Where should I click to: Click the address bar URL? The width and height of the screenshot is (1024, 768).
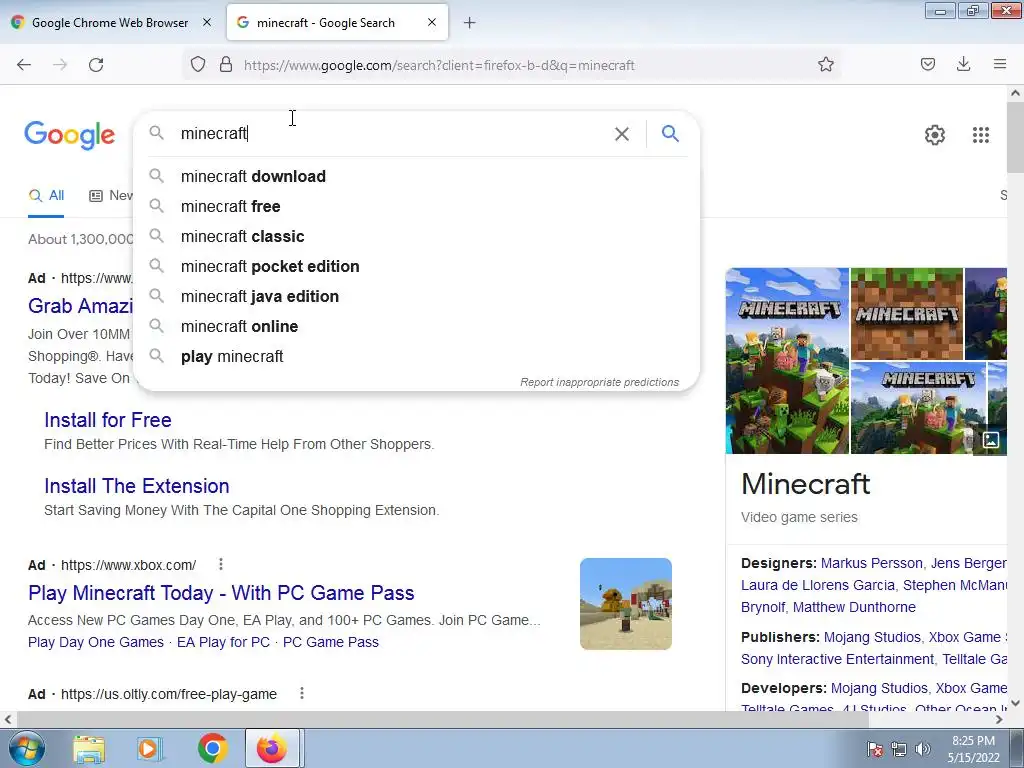pyautogui.click(x=439, y=65)
